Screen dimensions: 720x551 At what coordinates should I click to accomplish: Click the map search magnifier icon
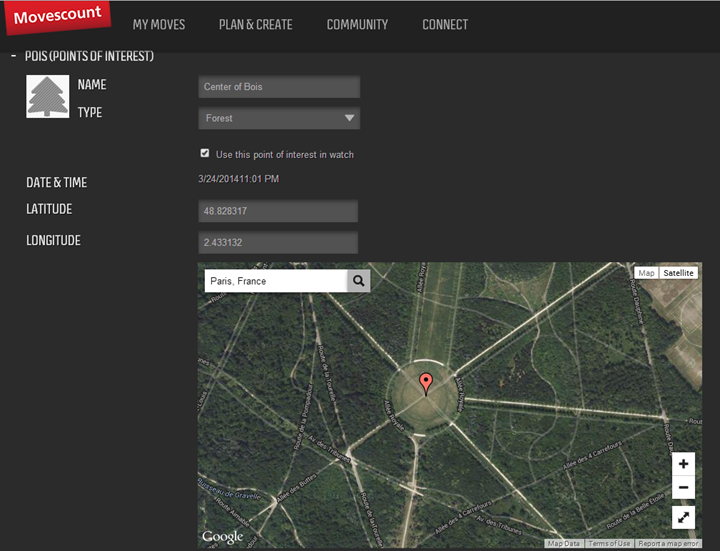pos(359,281)
